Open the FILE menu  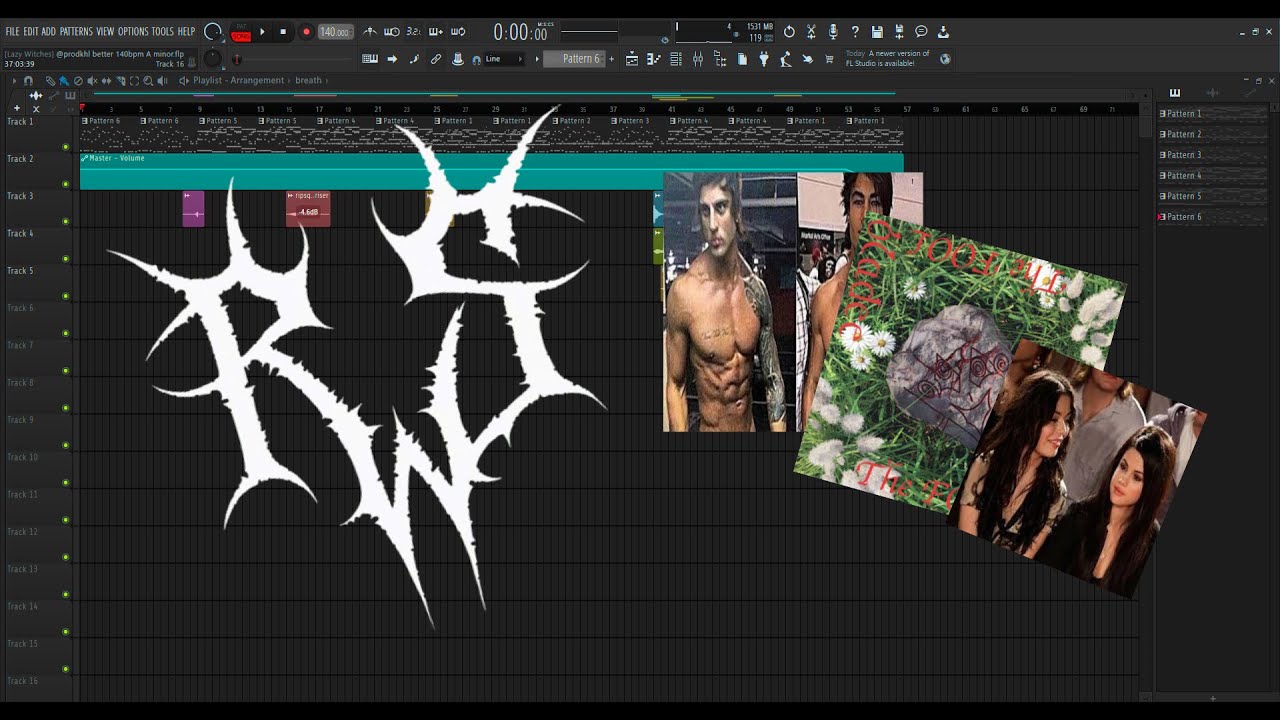tap(12, 32)
